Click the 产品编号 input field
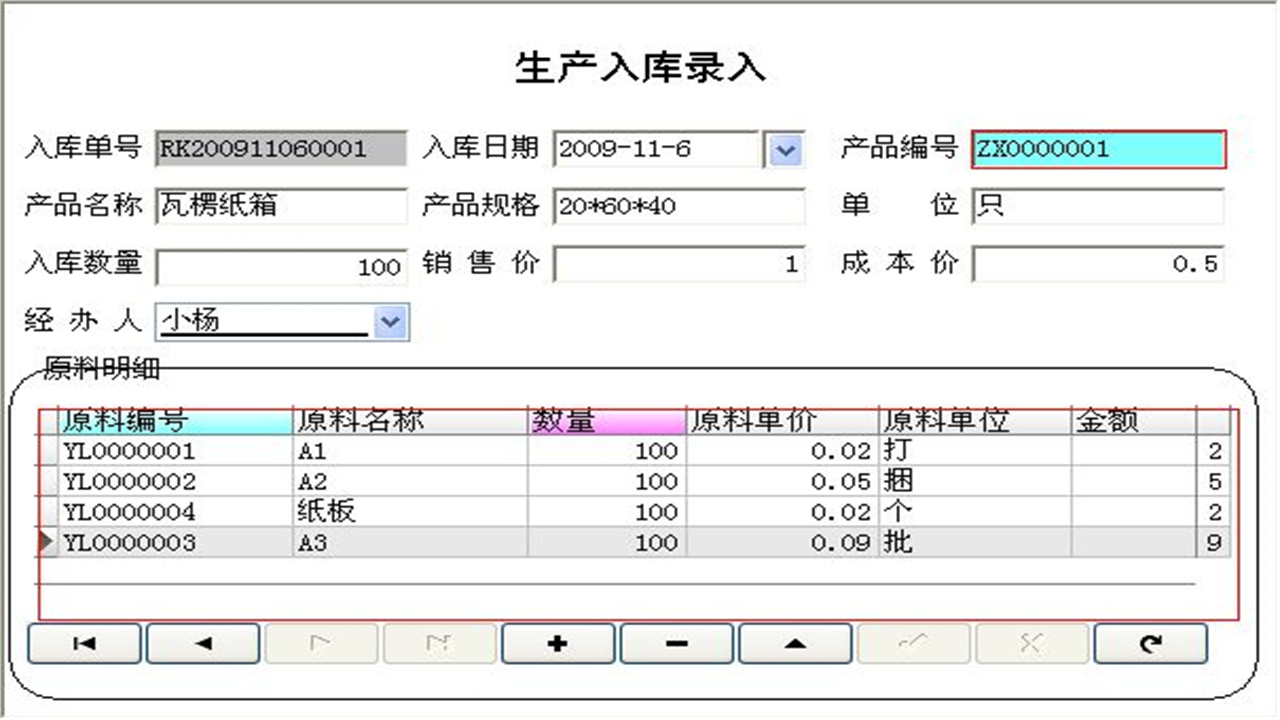This screenshot has width=1280, height=720. tap(1097, 150)
